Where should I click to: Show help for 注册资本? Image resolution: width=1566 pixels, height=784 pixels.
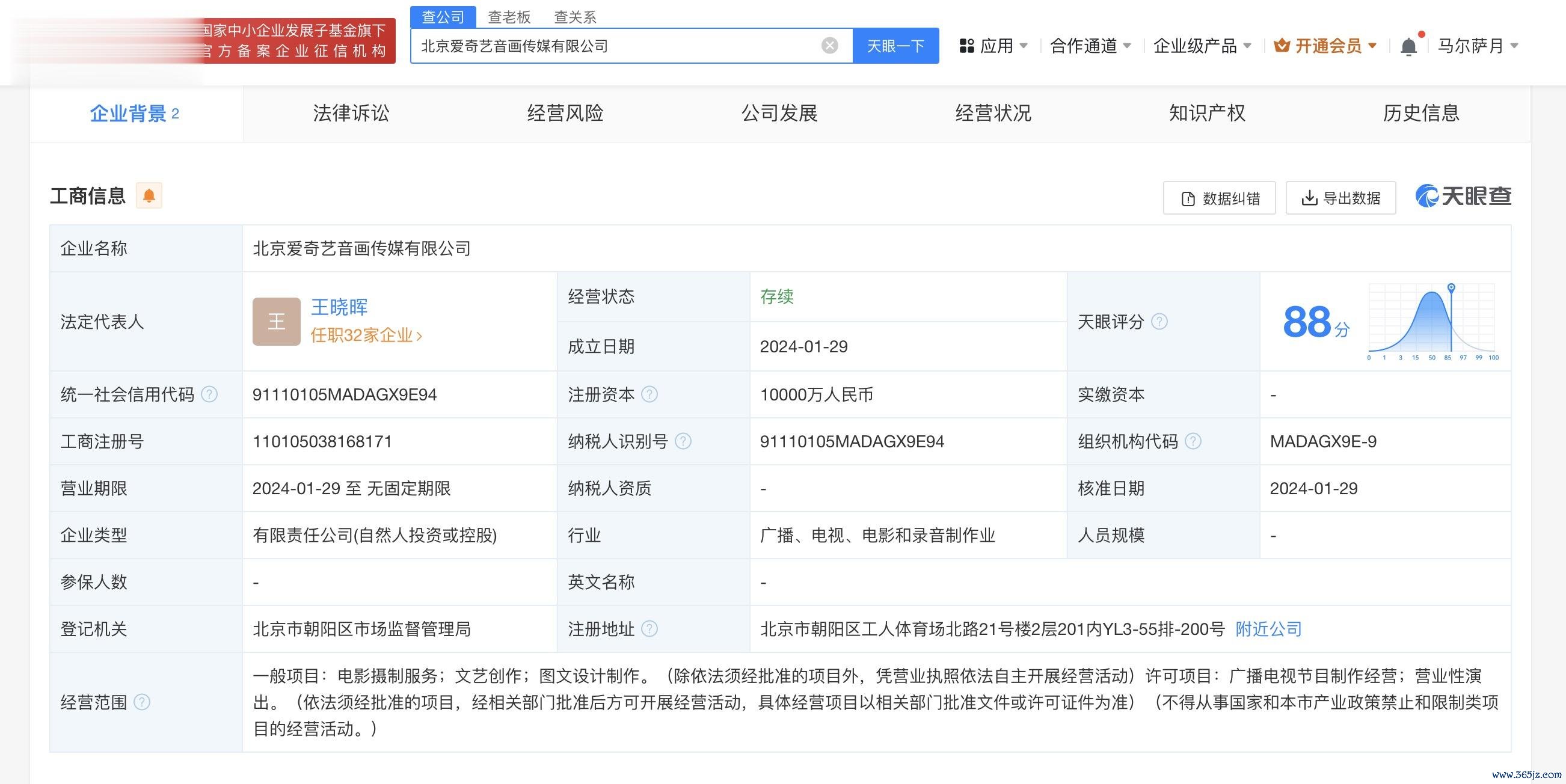(649, 394)
